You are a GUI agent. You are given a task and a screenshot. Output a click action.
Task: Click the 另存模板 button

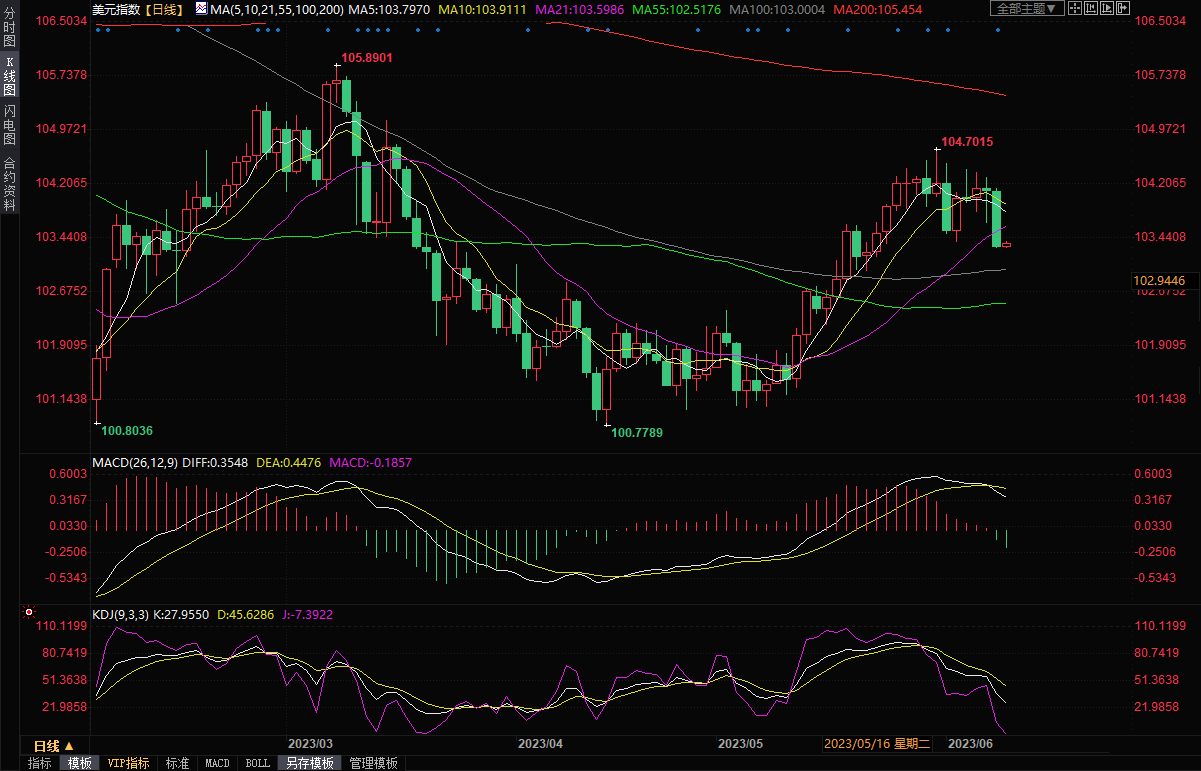(309, 763)
